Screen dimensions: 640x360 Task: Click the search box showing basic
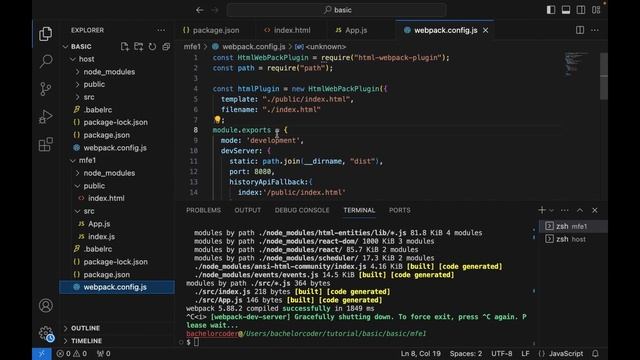click(x=337, y=10)
